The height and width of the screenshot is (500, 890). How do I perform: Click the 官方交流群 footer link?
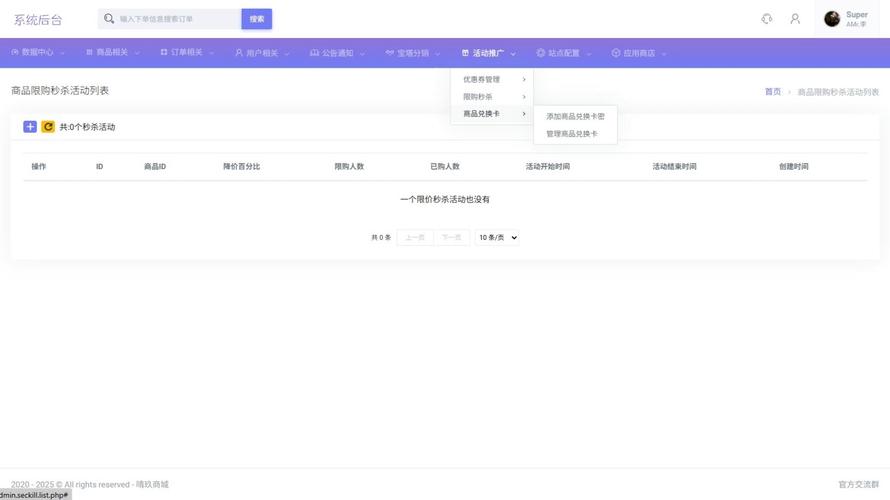858,484
